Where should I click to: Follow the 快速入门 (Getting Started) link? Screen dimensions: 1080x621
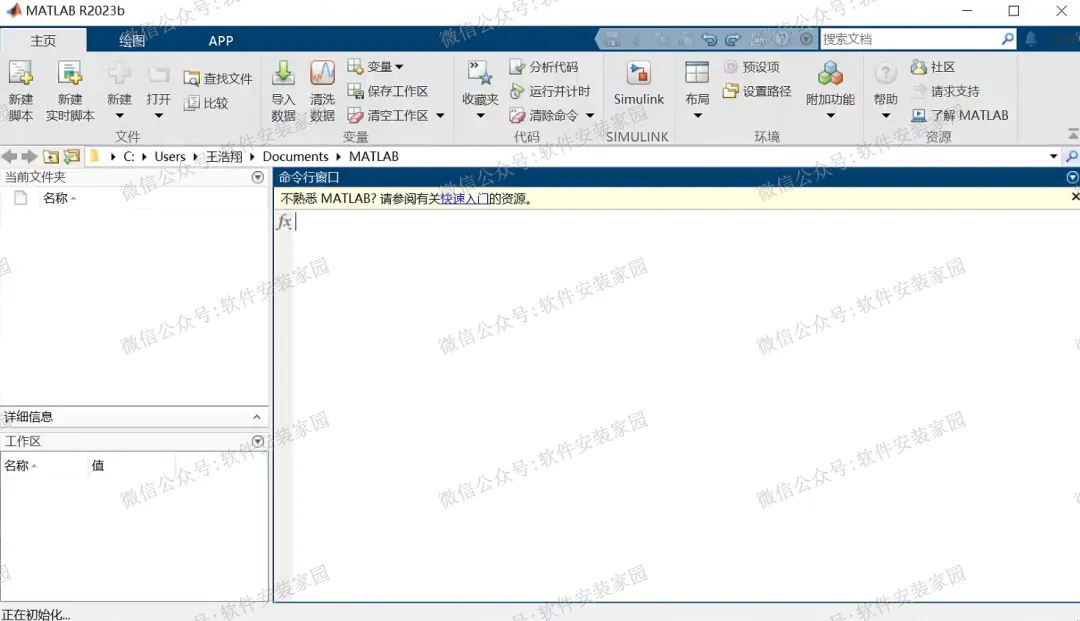(x=464, y=198)
